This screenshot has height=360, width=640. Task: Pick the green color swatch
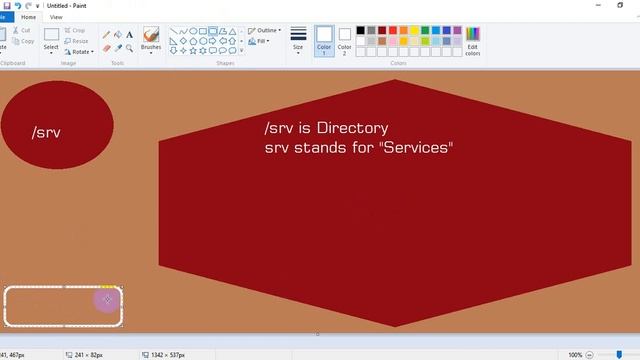(425, 30)
